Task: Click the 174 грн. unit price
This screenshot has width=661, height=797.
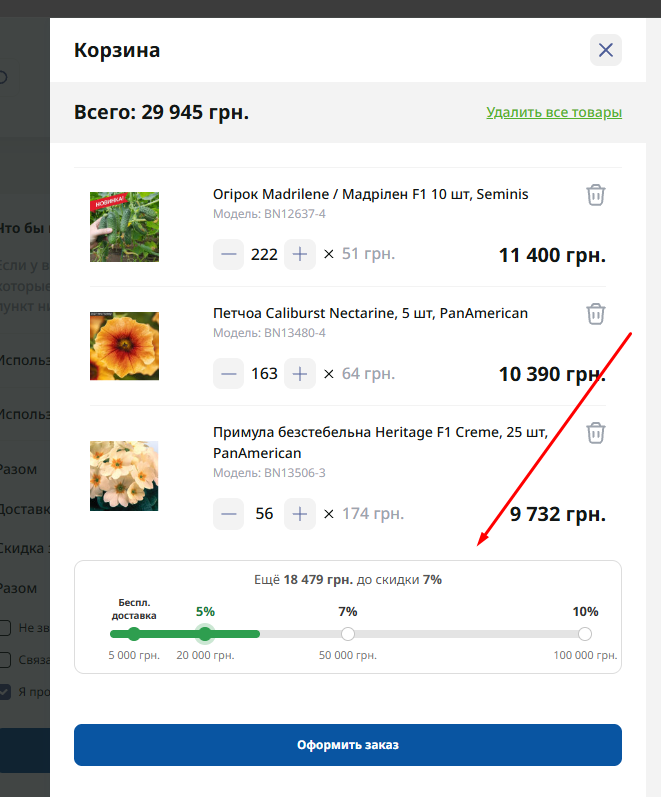Action: 373,514
